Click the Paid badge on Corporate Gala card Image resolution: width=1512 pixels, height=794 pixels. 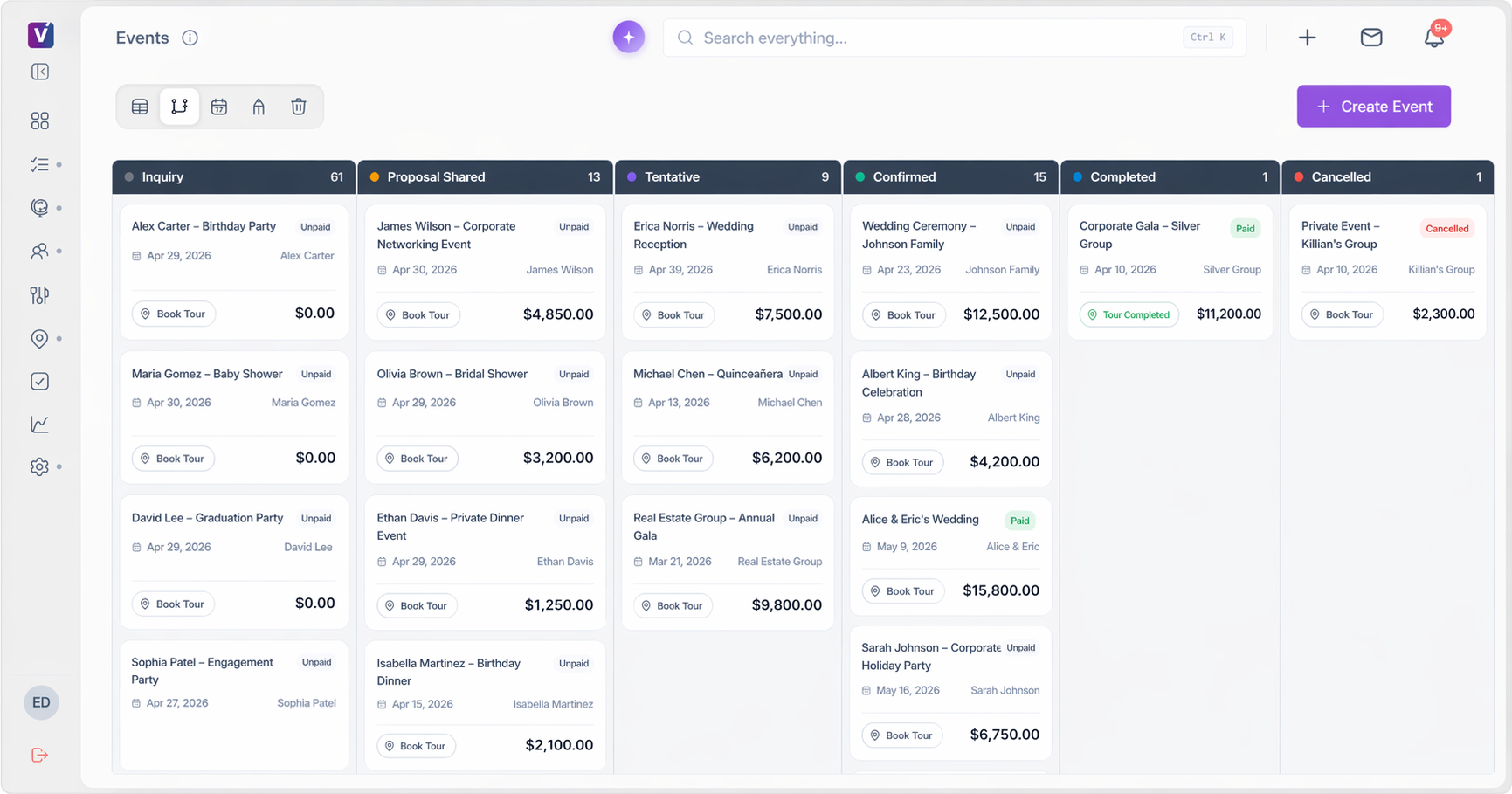click(1245, 229)
